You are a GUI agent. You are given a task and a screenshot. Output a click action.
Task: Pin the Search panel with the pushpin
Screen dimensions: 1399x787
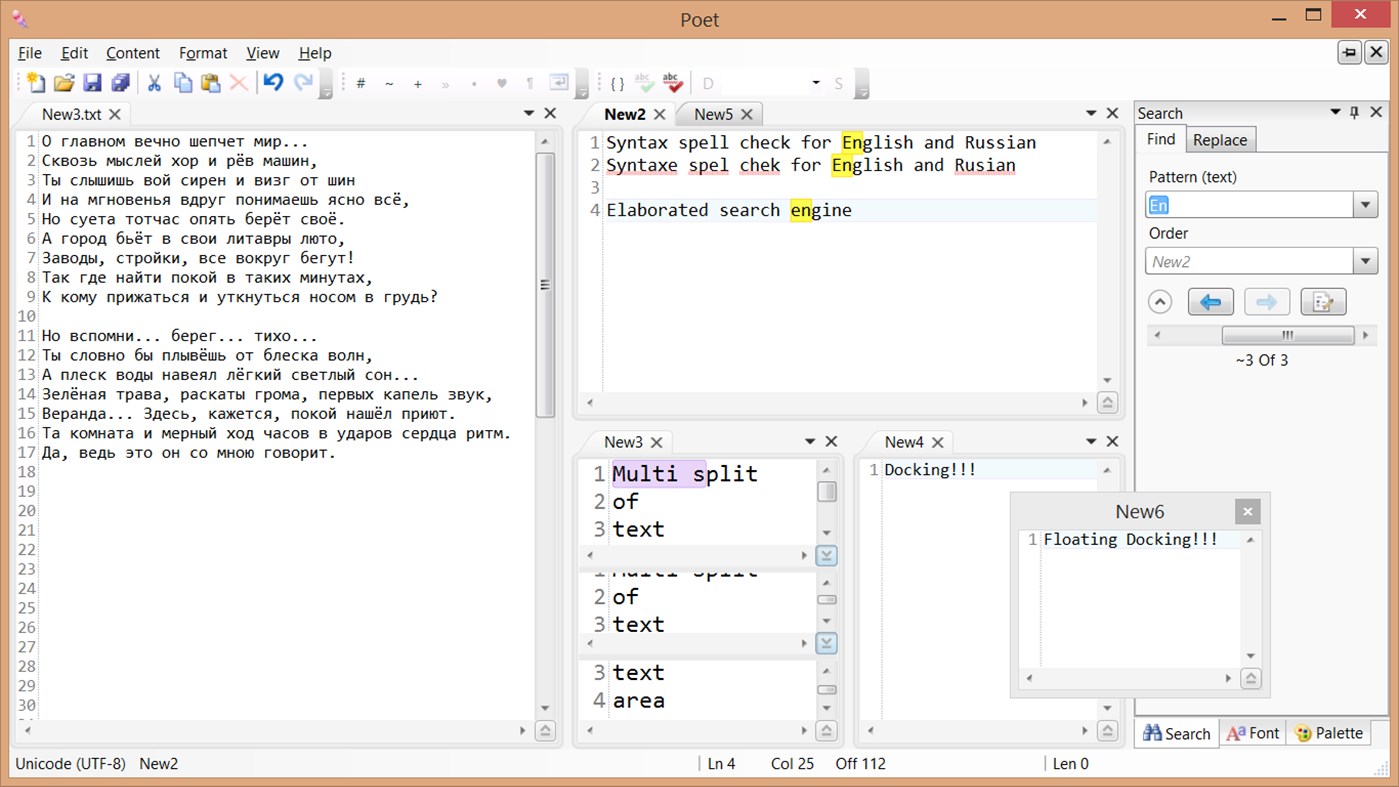[x=1354, y=112]
